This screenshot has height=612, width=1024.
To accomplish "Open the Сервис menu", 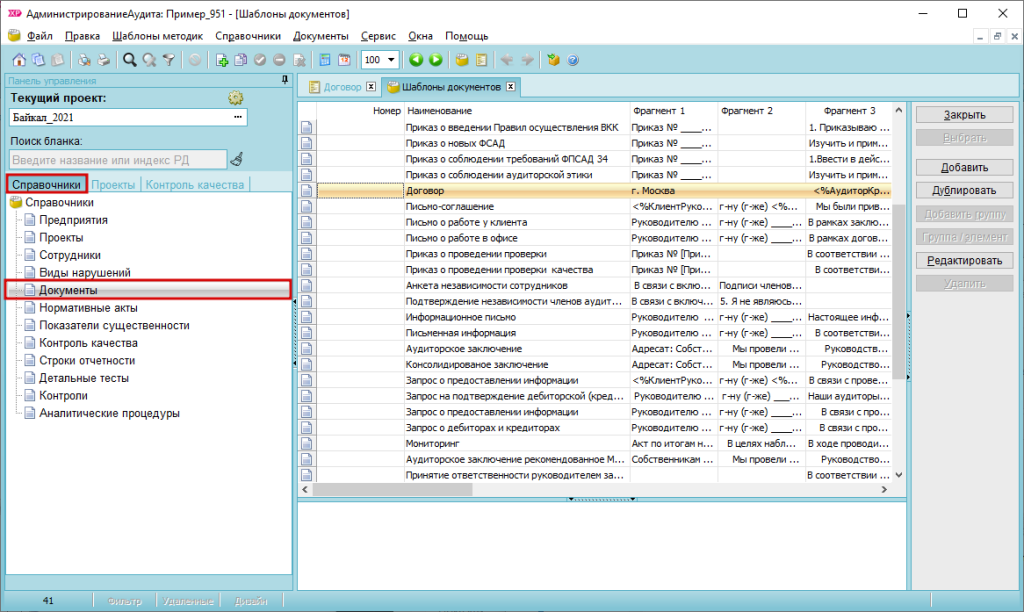I will (x=378, y=36).
